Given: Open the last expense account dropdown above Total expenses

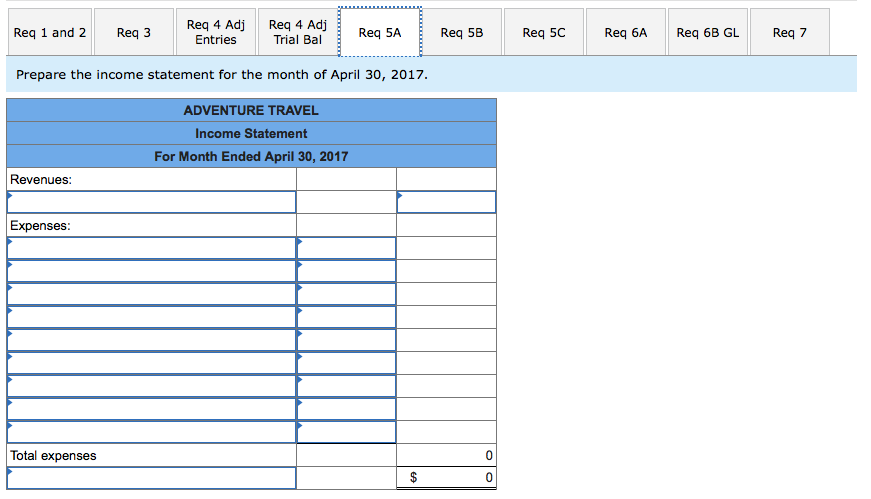Looking at the screenshot, I should point(152,432).
